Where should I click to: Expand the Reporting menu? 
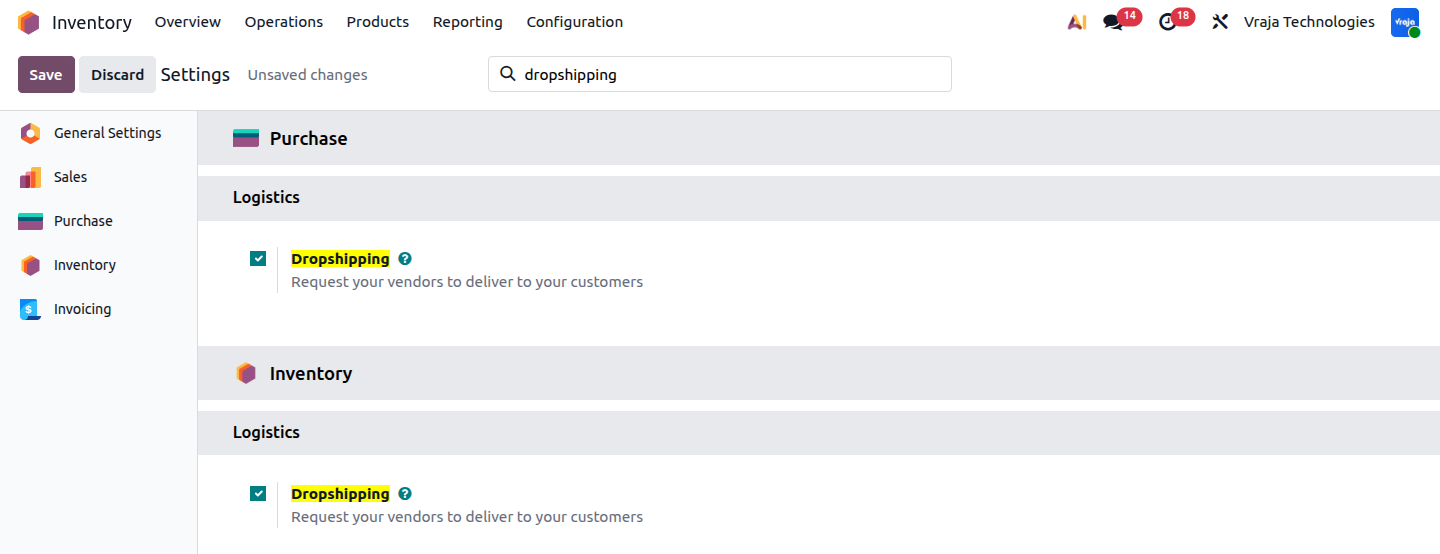point(468,22)
